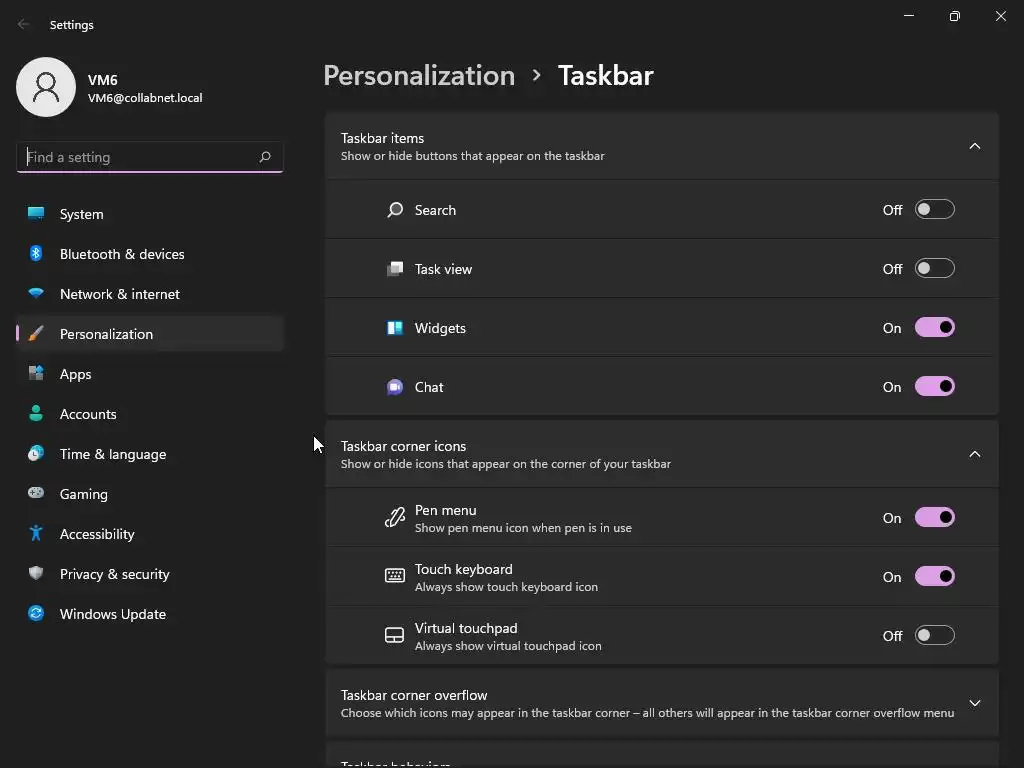Screen dimensions: 1024x768
Task: Click the Accessibility icon in sidebar
Action: click(x=36, y=534)
